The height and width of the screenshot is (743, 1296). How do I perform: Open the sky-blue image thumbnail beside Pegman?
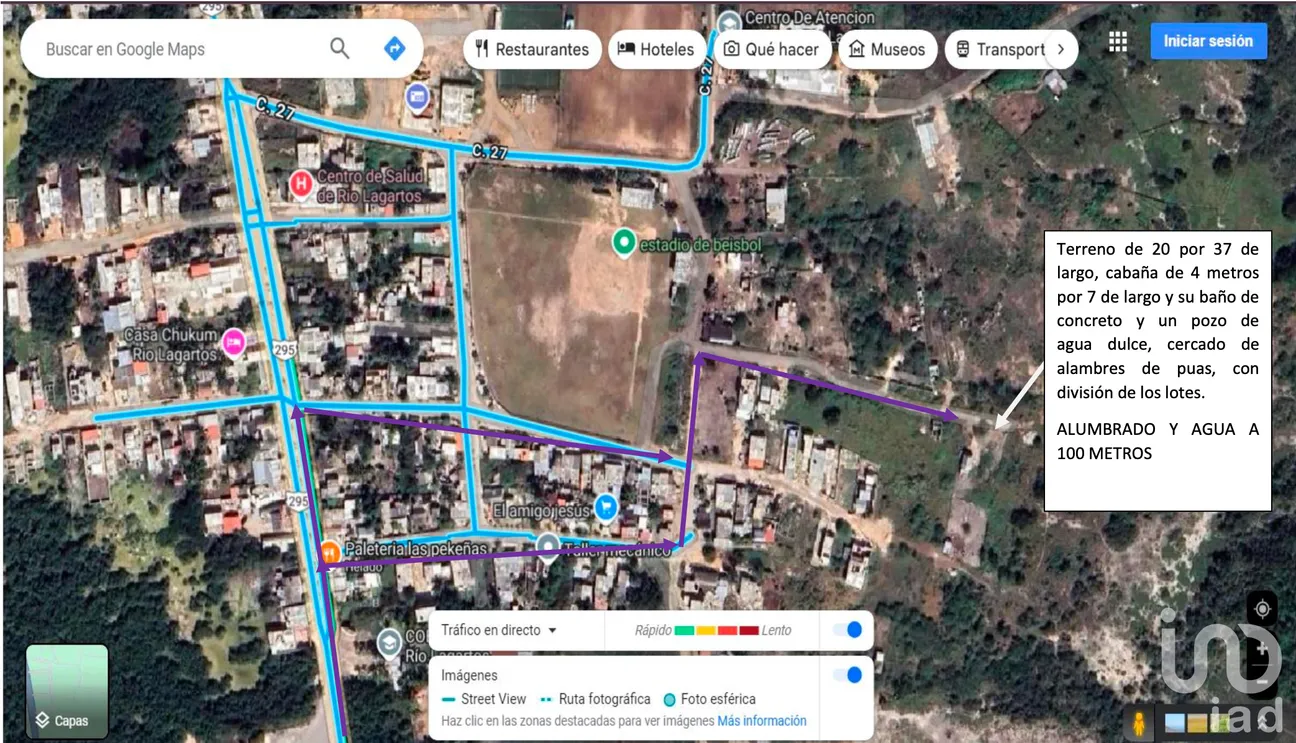pos(1174,722)
